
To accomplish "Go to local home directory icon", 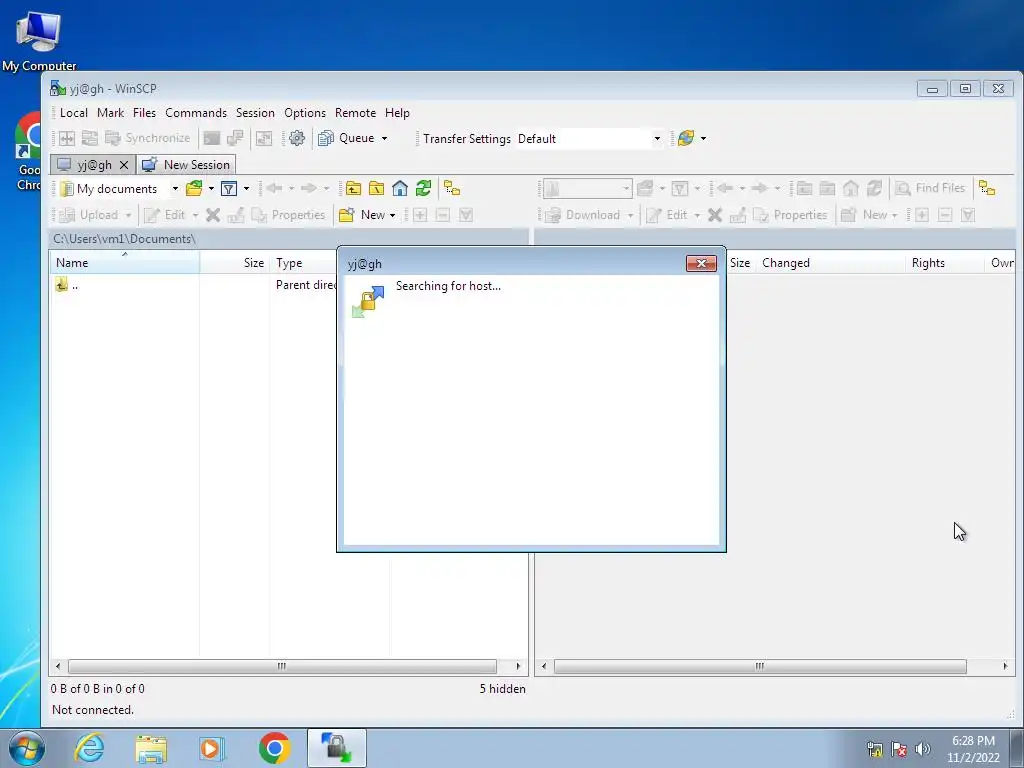I will pyautogui.click(x=400, y=189).
